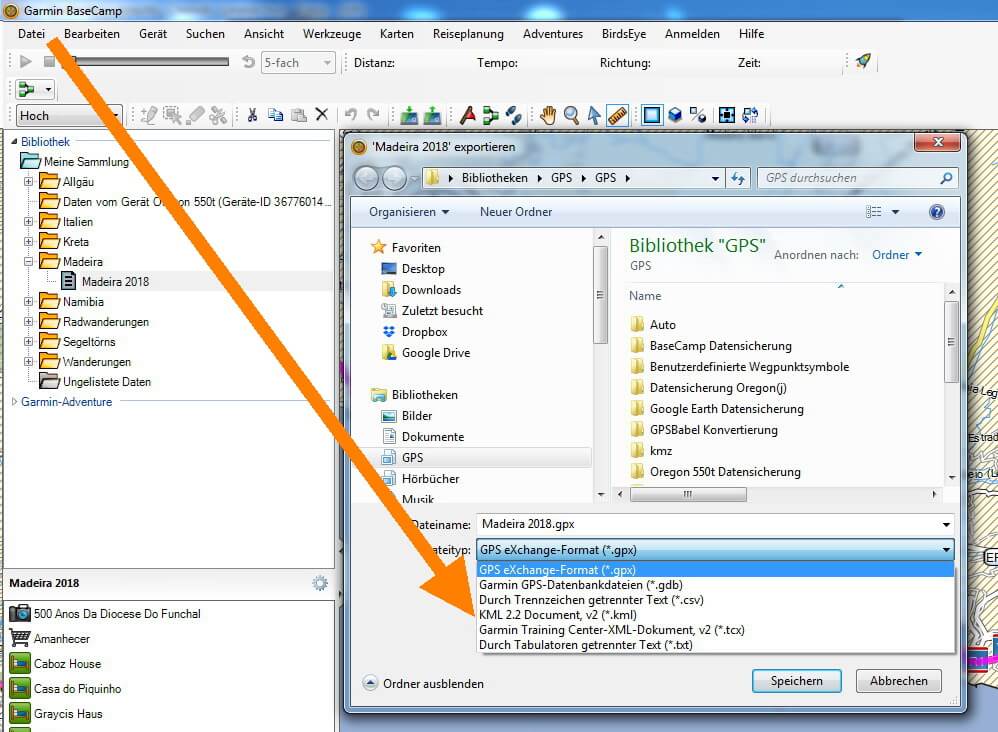This screenshot has width=998, height=732.
Task: Click the delete X icon in toolbar
Action: pos(322,115)
